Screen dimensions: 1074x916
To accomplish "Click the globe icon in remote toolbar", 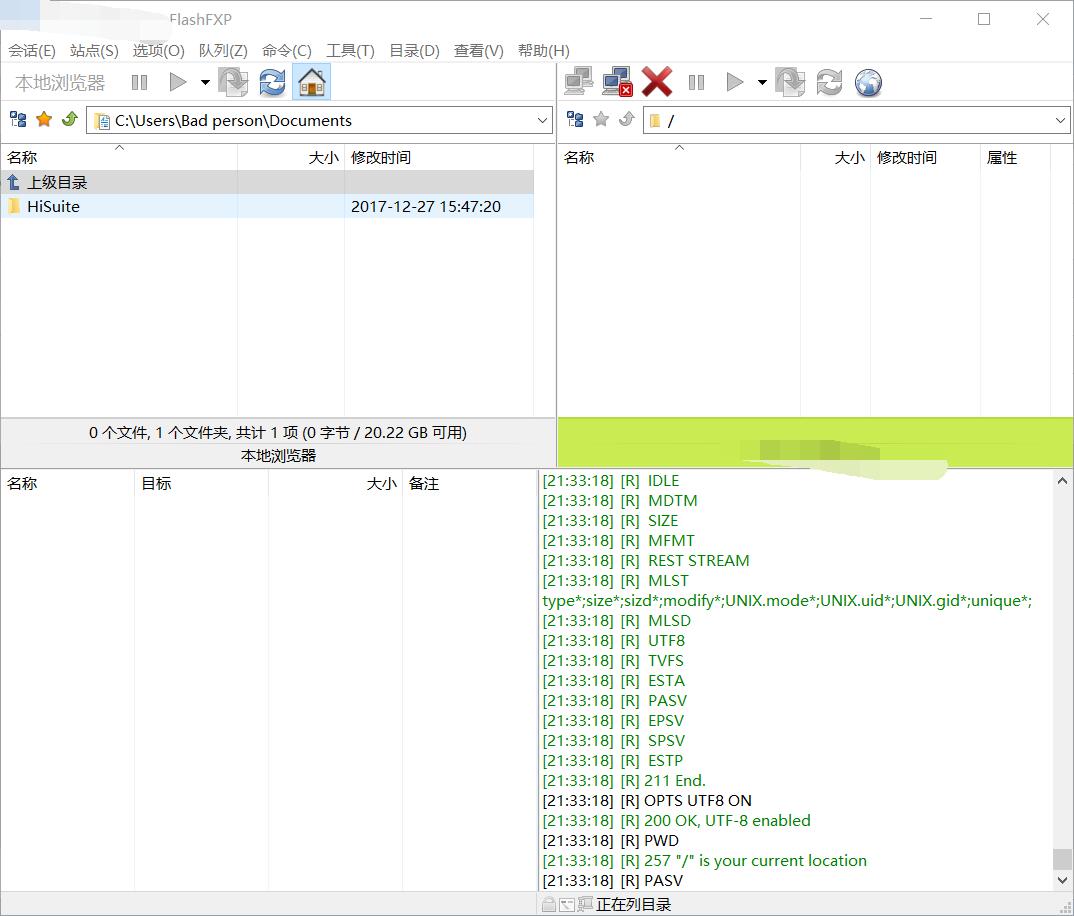I will coord(869,83).
